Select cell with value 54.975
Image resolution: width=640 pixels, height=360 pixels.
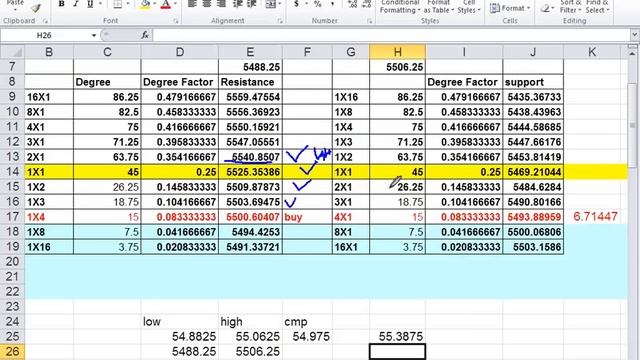click(307, 336)
